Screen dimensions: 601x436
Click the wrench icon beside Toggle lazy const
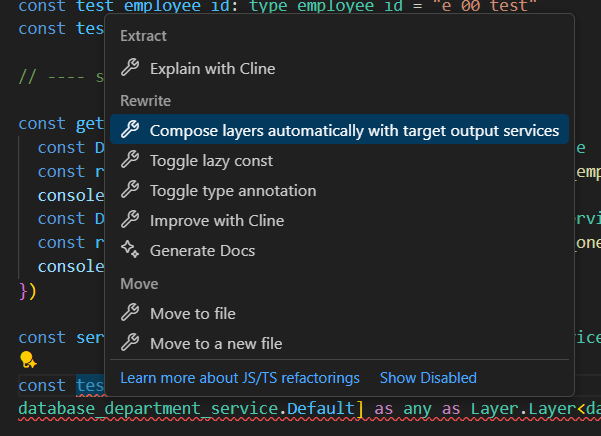pos(130,159)
